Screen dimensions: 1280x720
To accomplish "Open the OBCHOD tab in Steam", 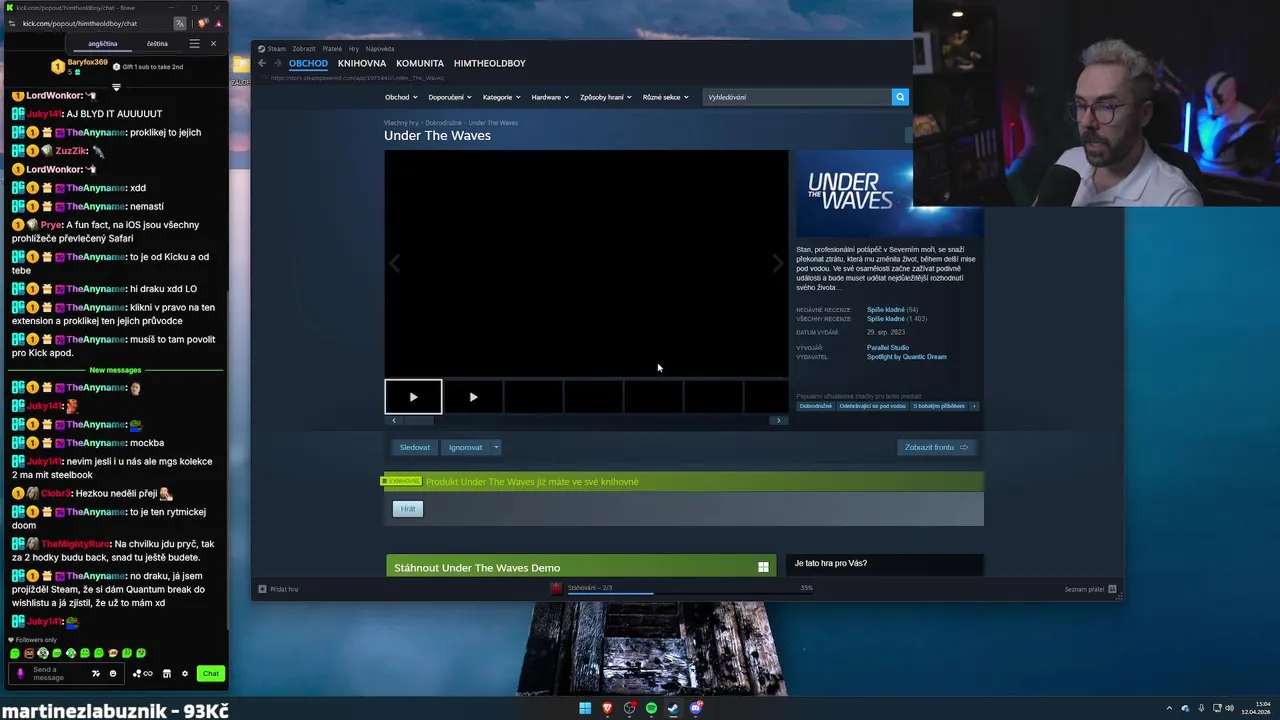I will (x=308, y=63).
